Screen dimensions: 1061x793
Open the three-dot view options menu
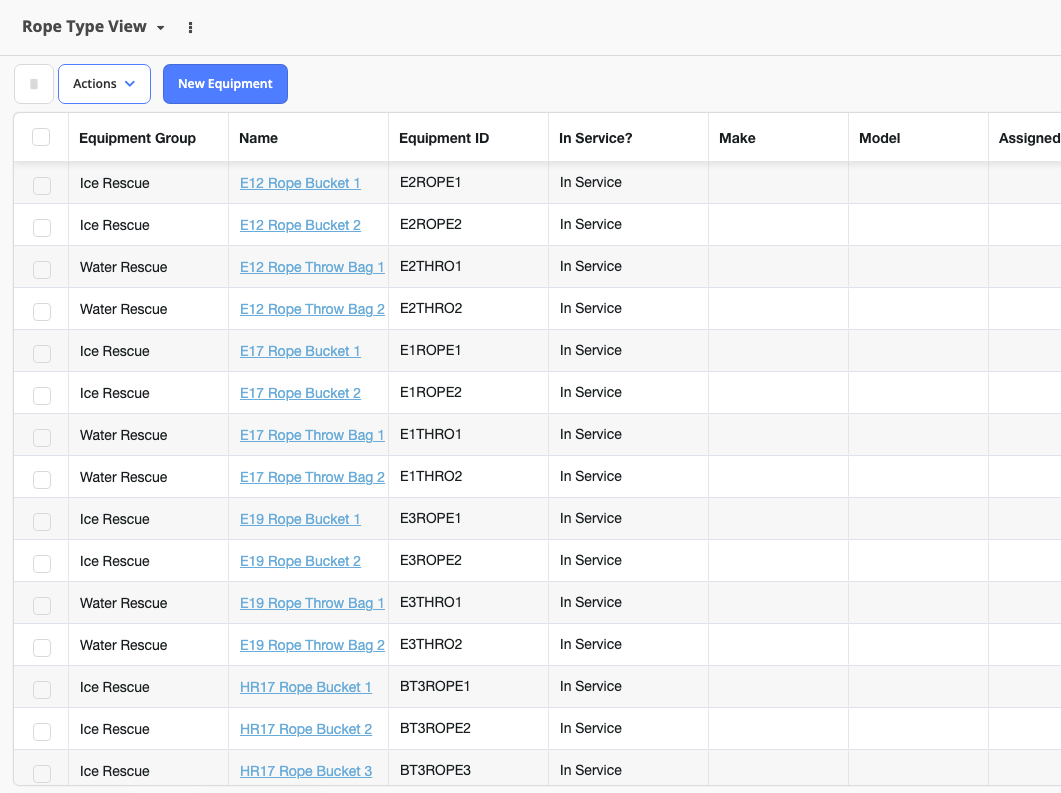tap(190, 28)
